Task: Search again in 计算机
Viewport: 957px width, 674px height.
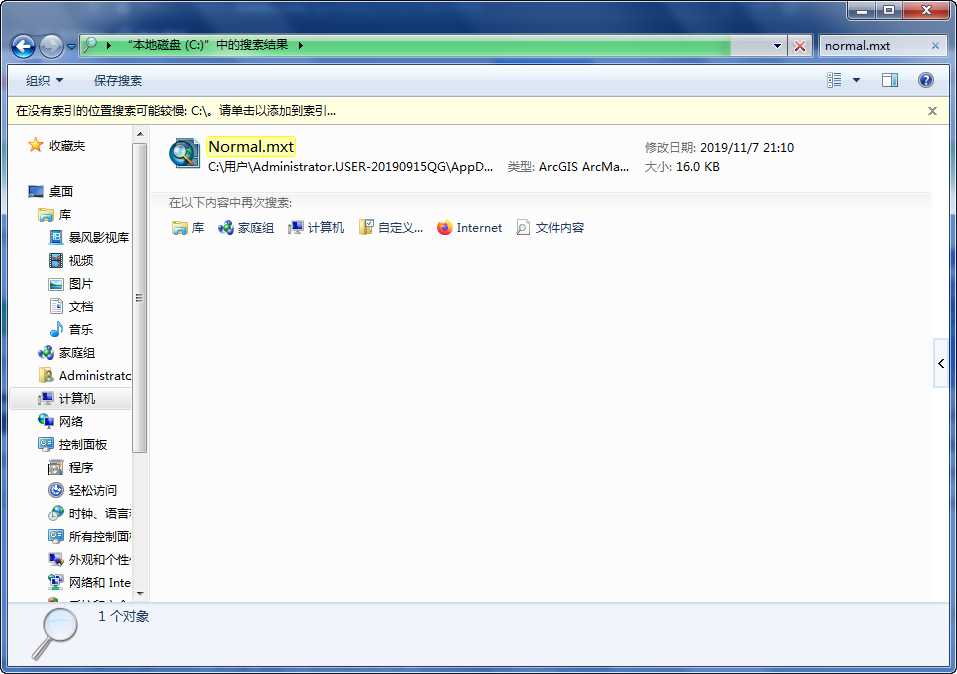Action: [x=316, y=228]
